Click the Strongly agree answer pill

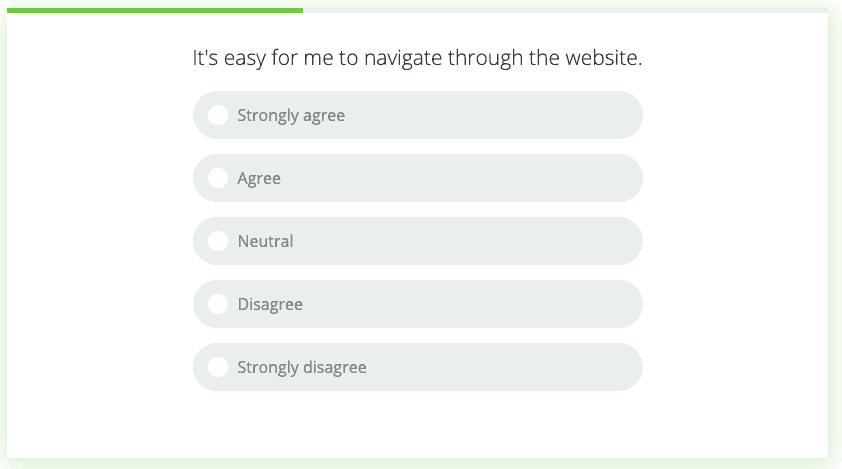[x=418, y=115]
